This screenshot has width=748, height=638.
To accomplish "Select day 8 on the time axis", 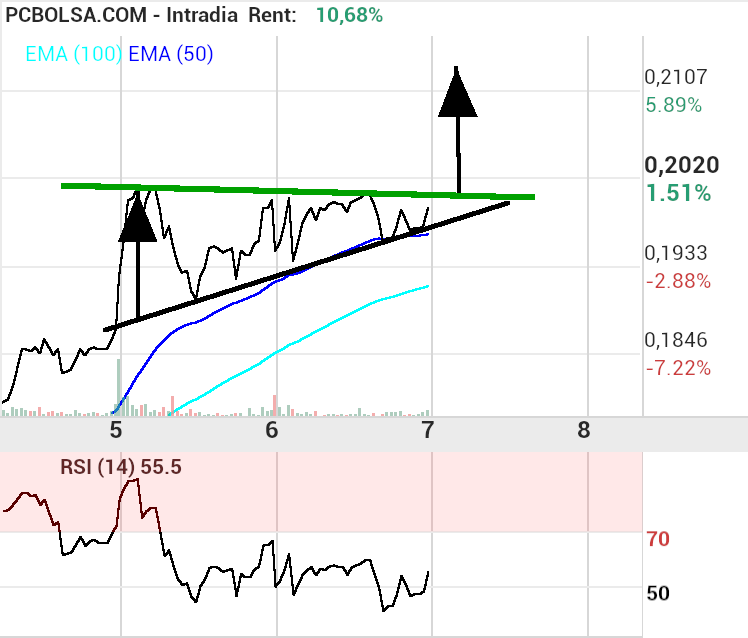I will tap(584, 431).
